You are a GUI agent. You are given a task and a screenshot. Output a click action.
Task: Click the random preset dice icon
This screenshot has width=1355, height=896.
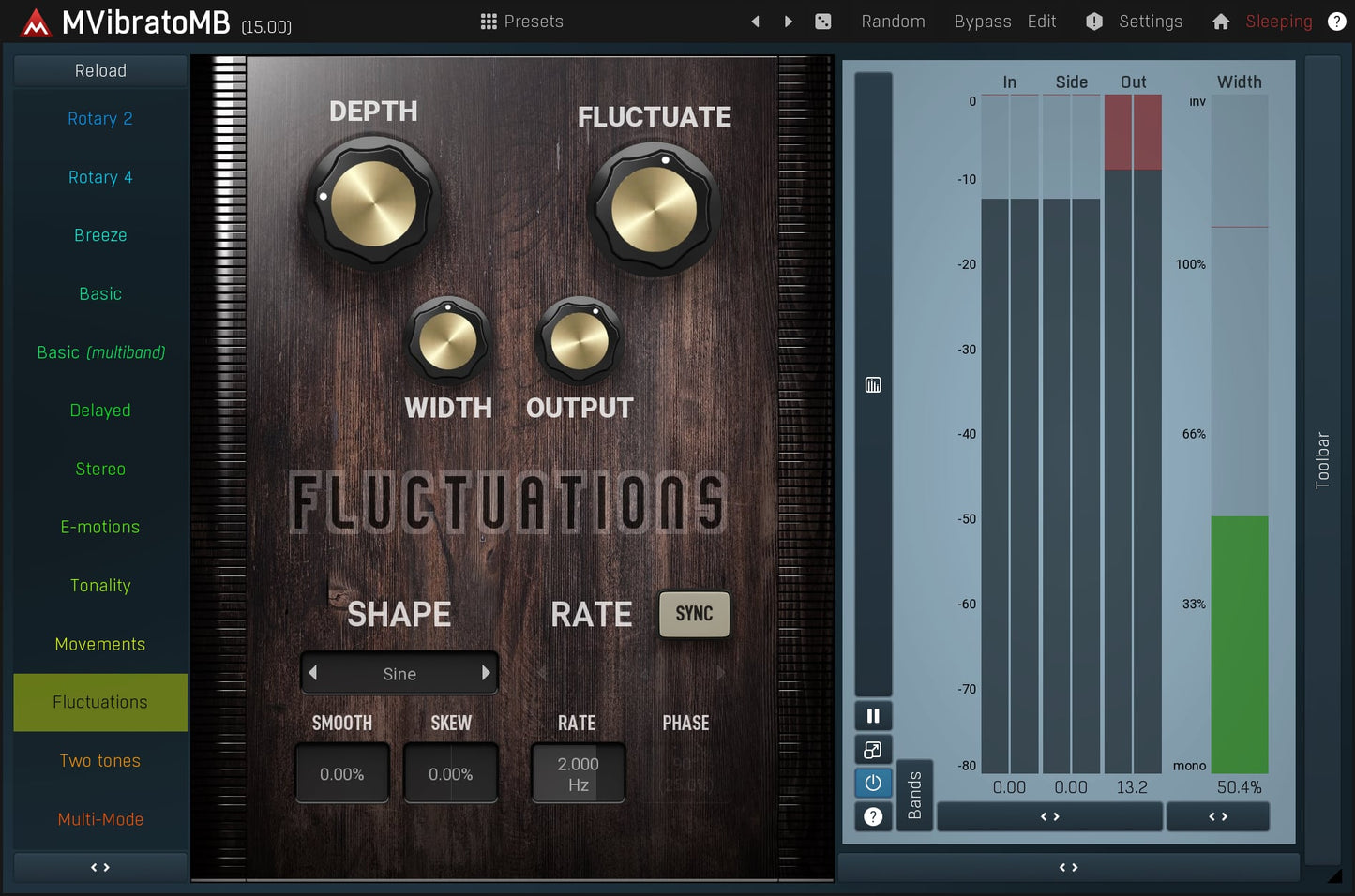[x=822, y=22]
